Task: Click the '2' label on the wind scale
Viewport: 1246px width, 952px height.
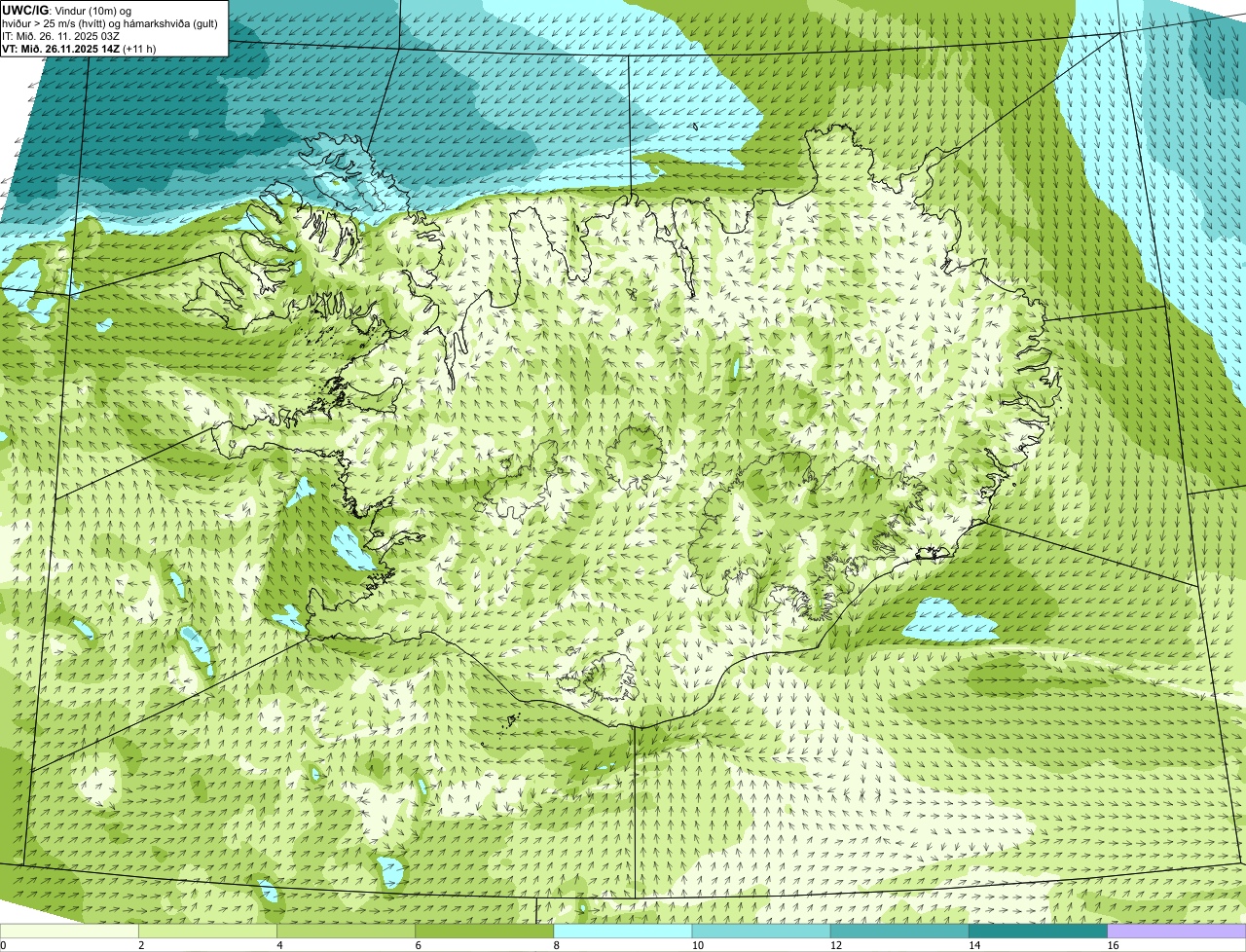Action: click(141, 945)
